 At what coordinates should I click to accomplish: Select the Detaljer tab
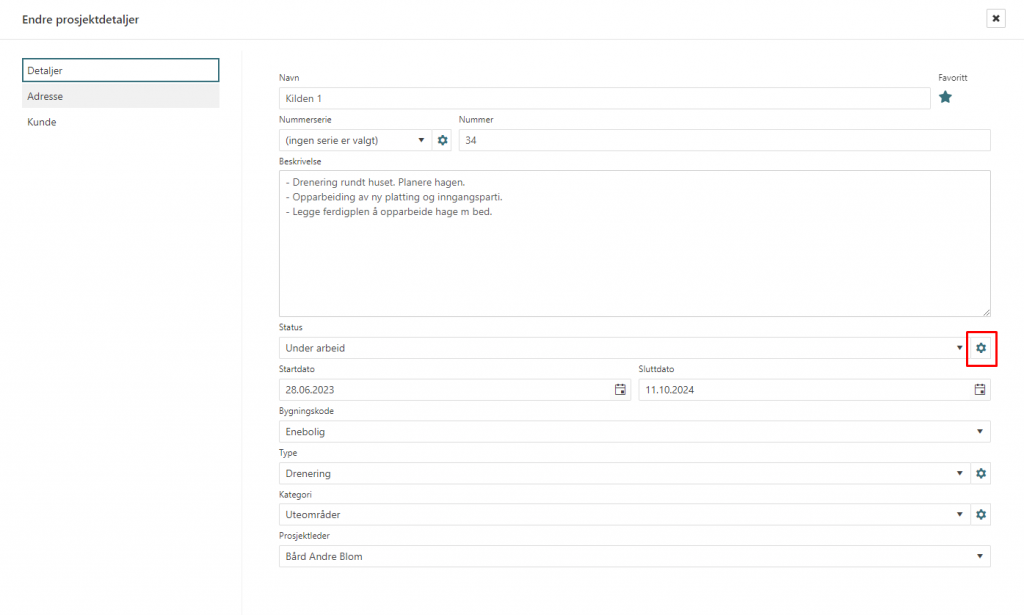[120, 70]
